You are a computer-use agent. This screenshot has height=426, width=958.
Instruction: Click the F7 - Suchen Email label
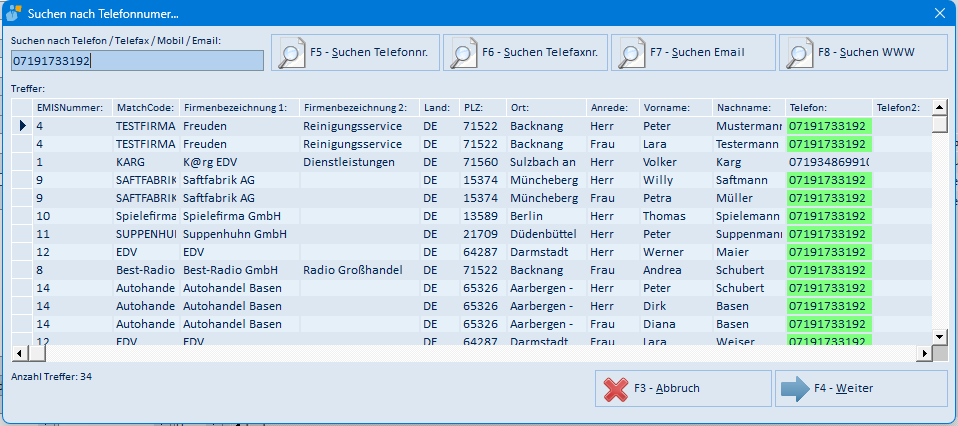pos(697,53)
